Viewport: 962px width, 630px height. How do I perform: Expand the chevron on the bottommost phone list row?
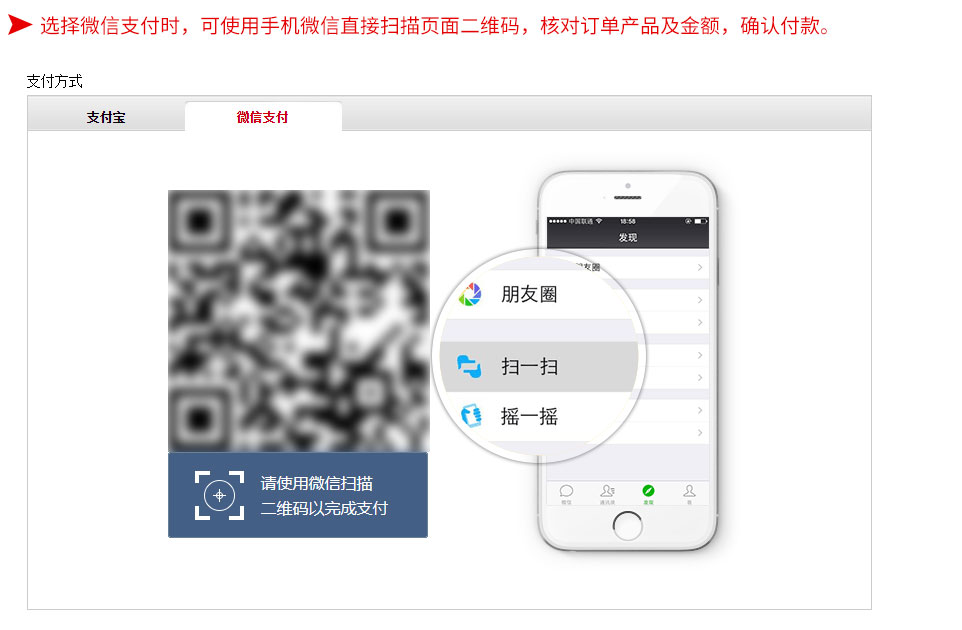tap(699, 432)
